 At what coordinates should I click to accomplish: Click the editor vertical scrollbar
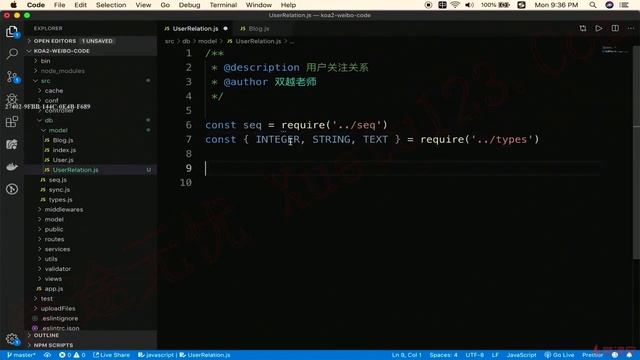pos(636,151)
